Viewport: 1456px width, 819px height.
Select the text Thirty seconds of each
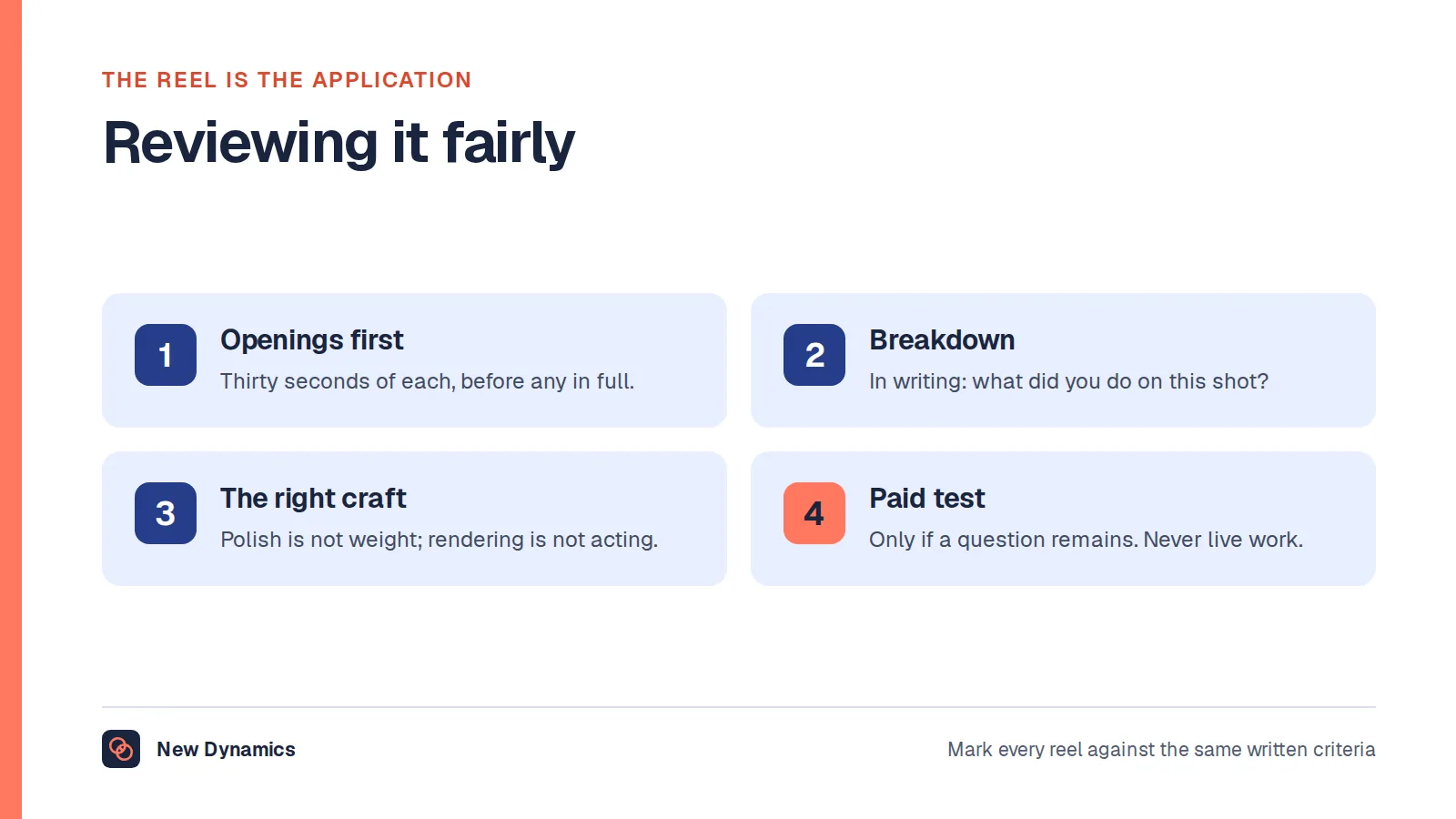tap(338, 381)
